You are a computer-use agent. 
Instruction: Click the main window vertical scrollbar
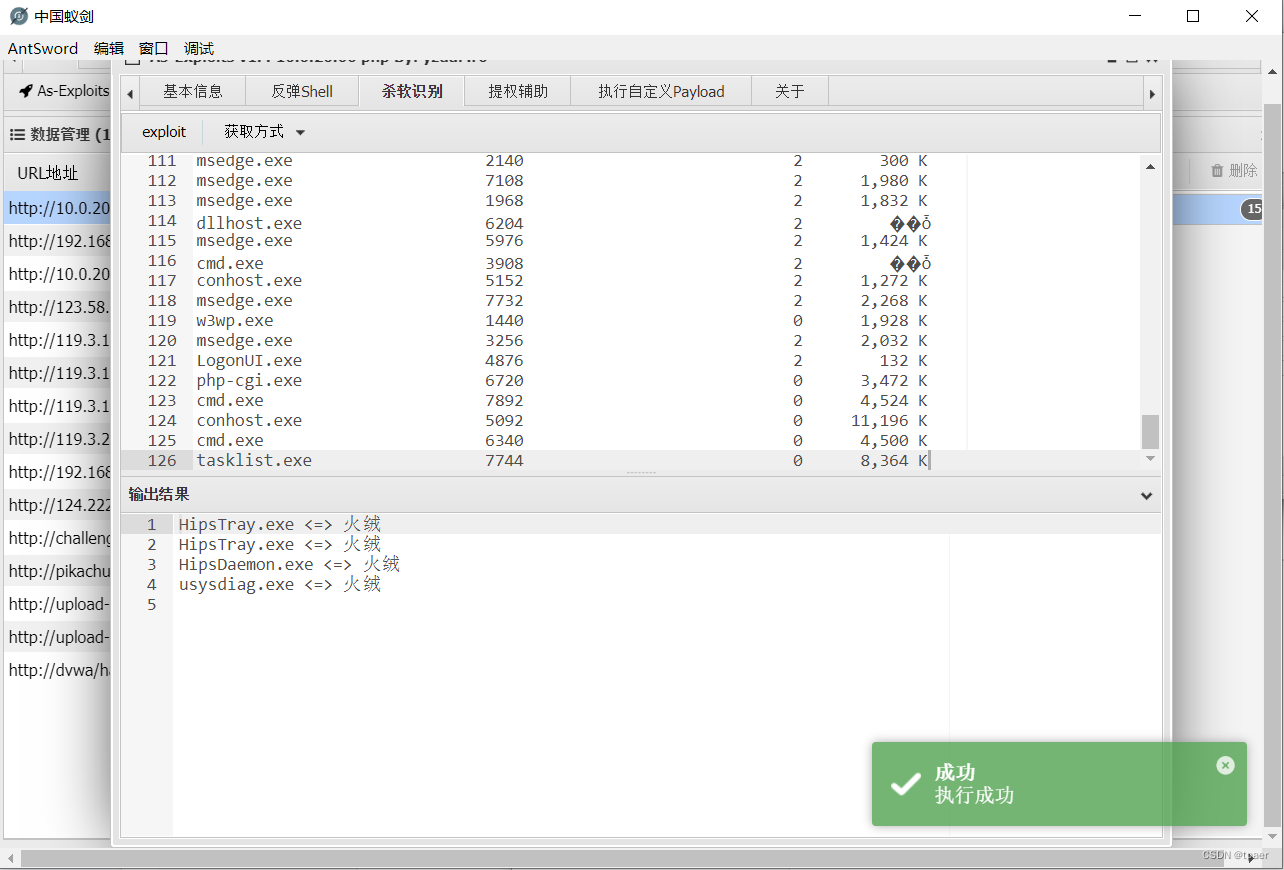[x=1273, y=465]
